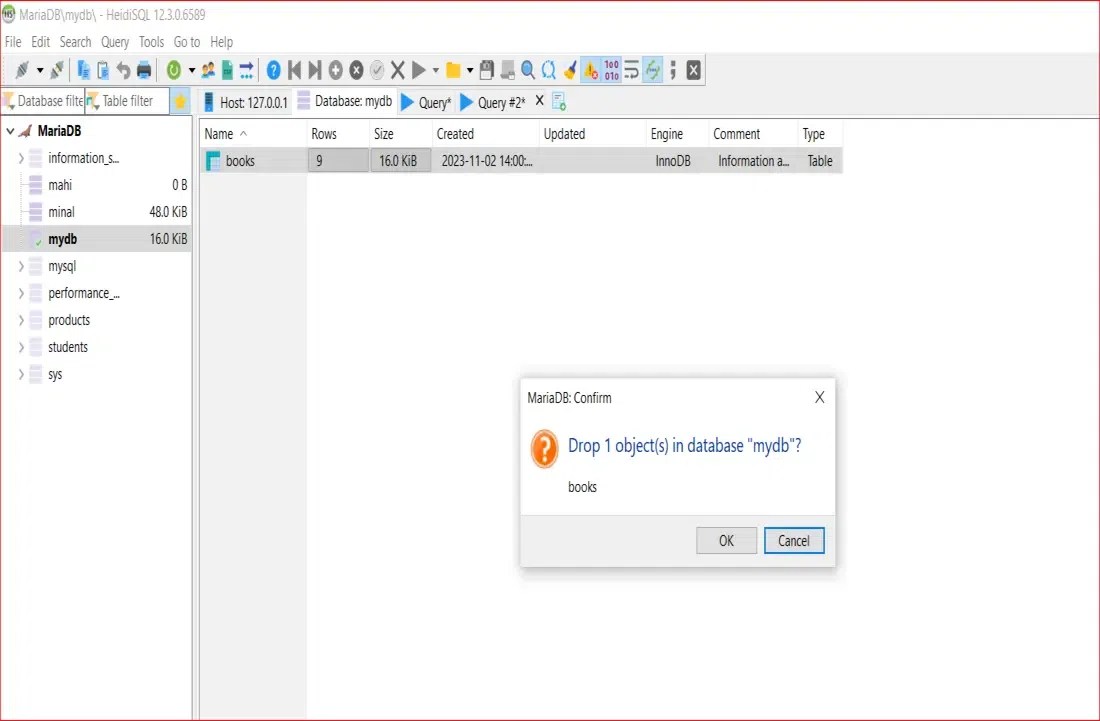
Task: Confirm dropping the books table with OK
Action: click(x=726, y=540)
